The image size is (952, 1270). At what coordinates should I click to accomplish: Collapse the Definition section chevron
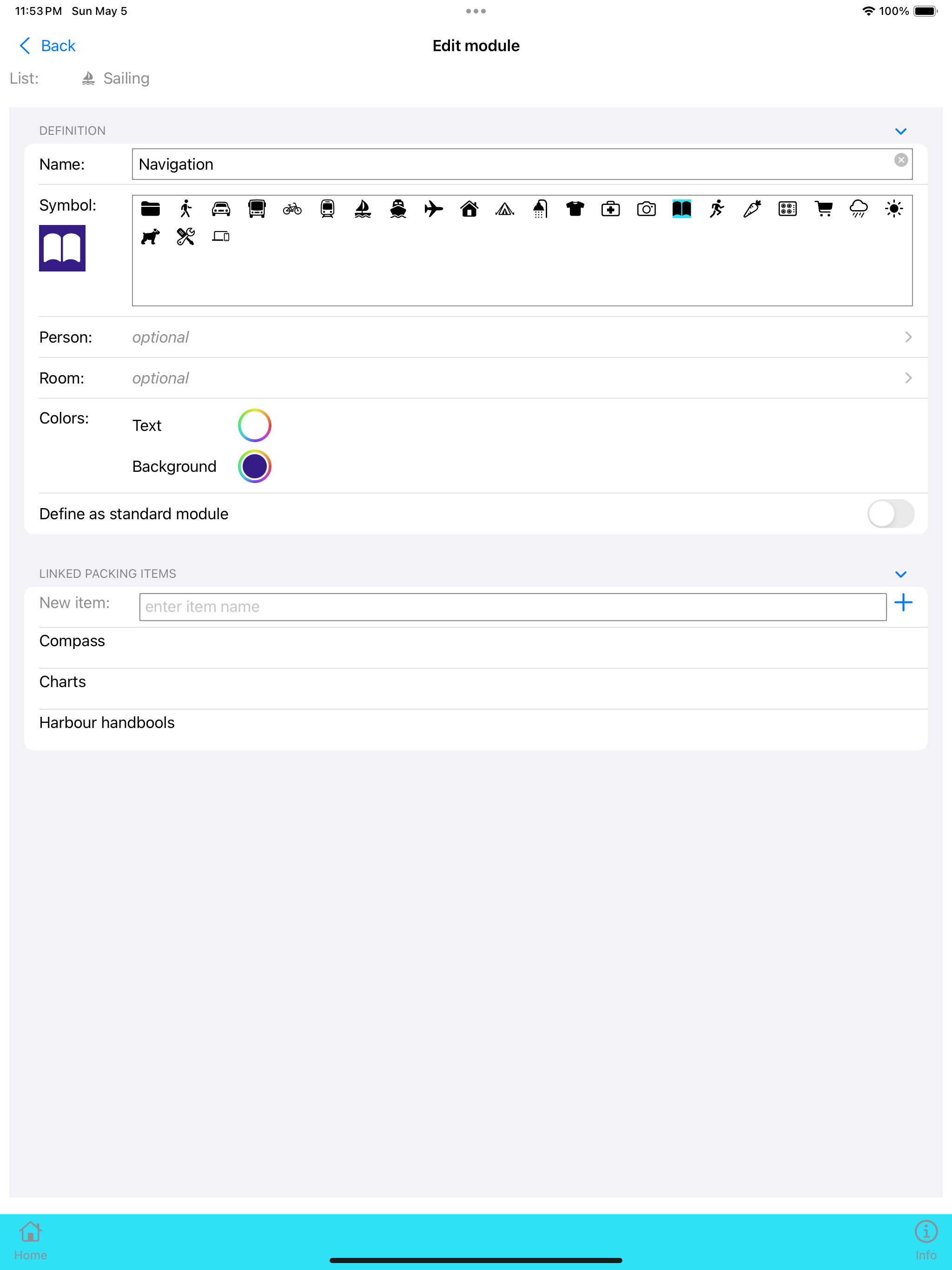901,131
